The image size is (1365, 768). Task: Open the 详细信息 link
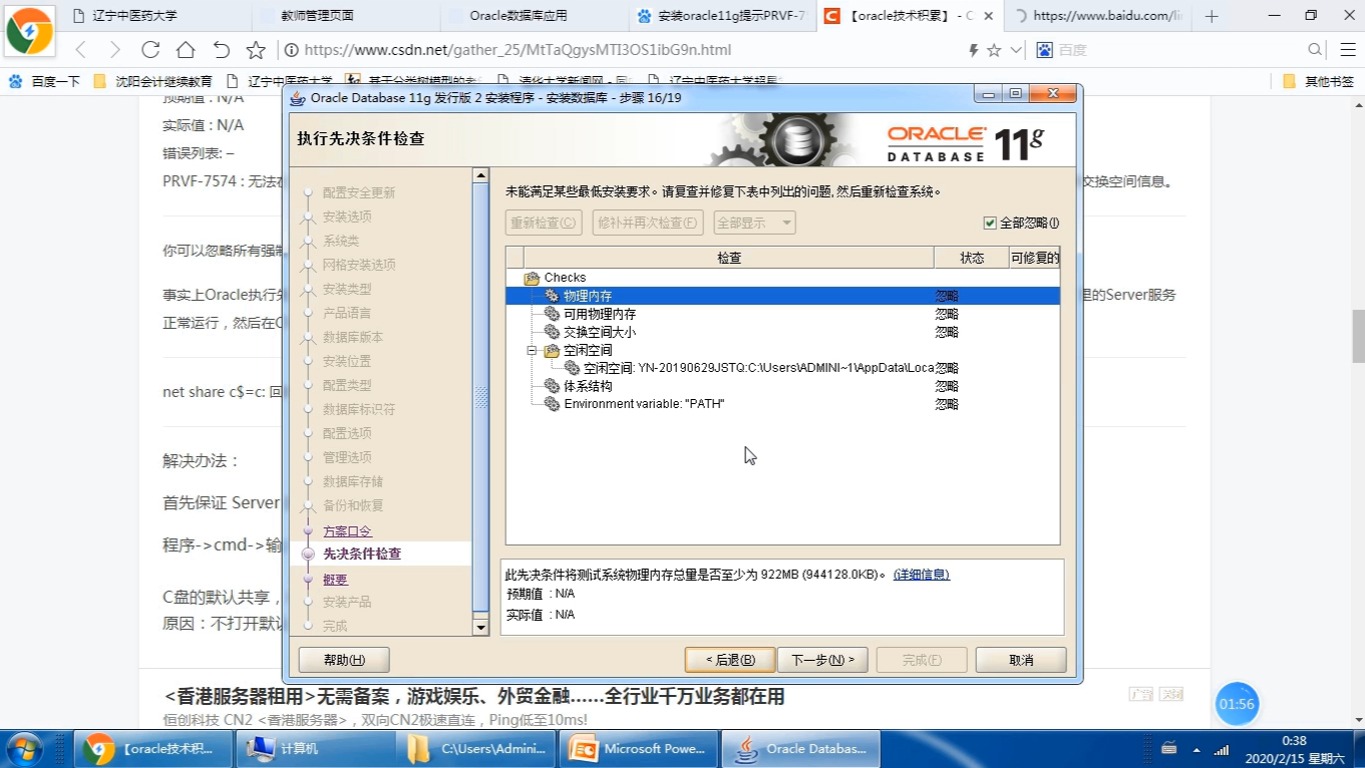pos(921,575)
